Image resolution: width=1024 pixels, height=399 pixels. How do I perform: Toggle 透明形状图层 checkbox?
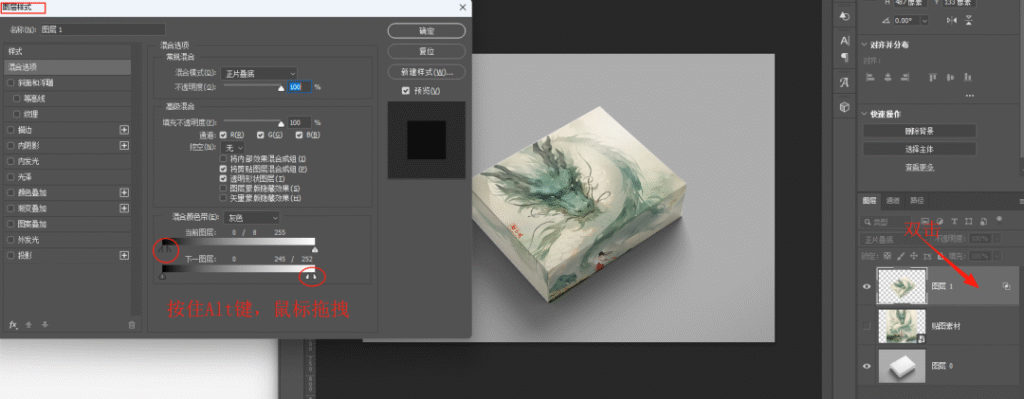223,178
